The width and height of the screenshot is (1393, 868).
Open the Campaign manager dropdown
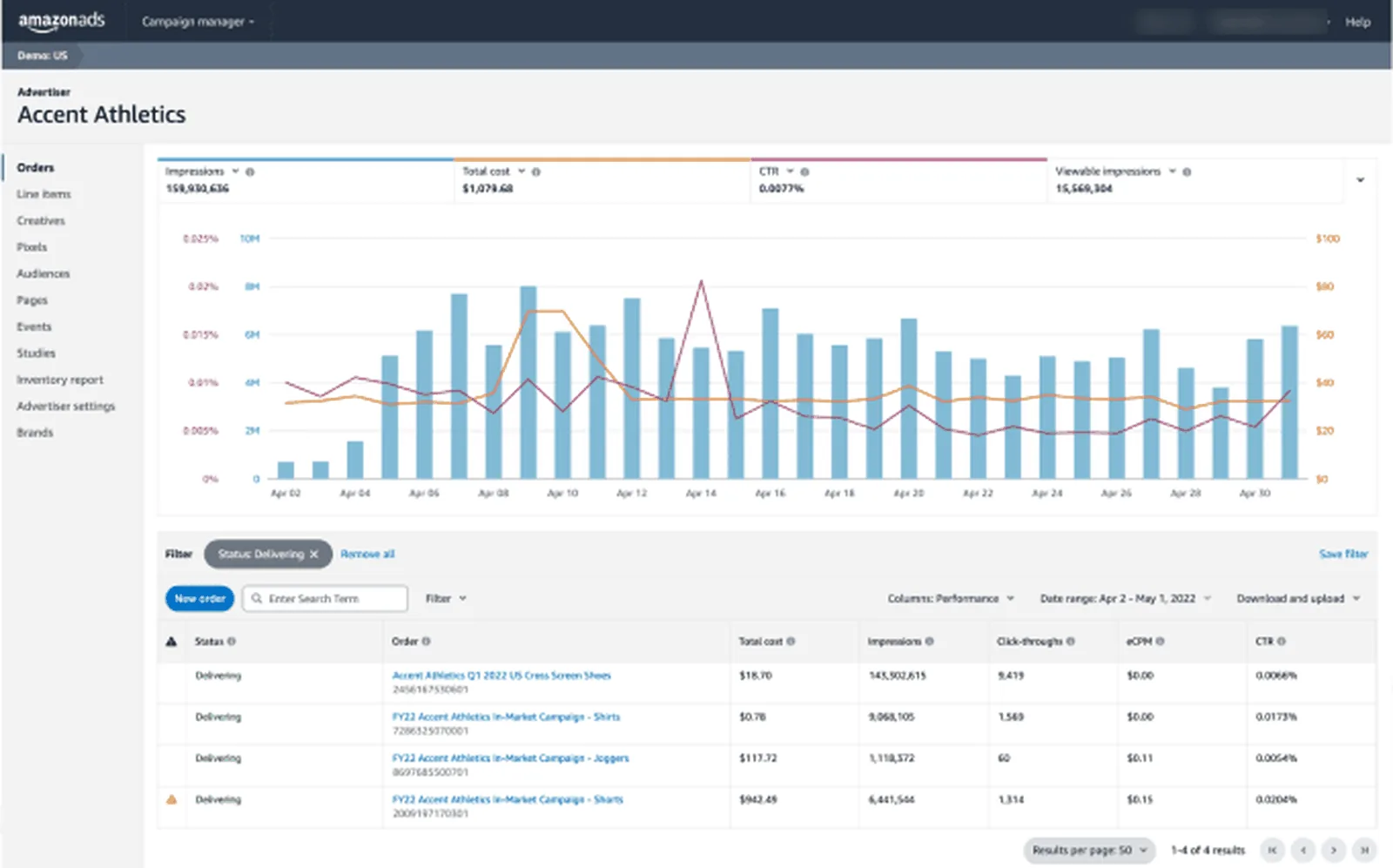pyautogui.click(x=198, y=22)
